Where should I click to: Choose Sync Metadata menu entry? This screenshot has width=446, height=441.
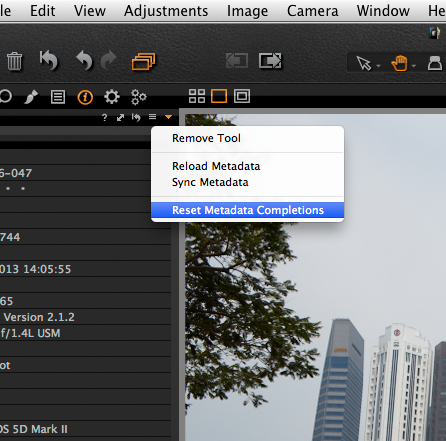pos(247,182)
